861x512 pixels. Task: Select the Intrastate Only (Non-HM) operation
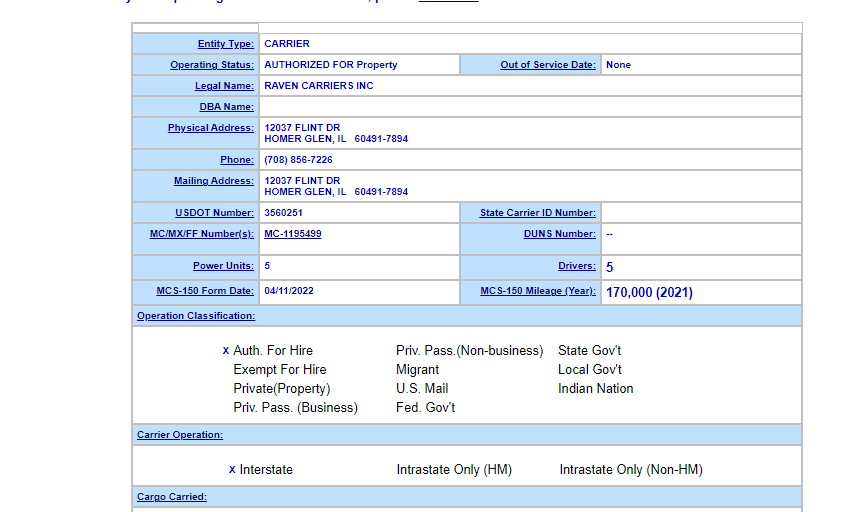631,470
